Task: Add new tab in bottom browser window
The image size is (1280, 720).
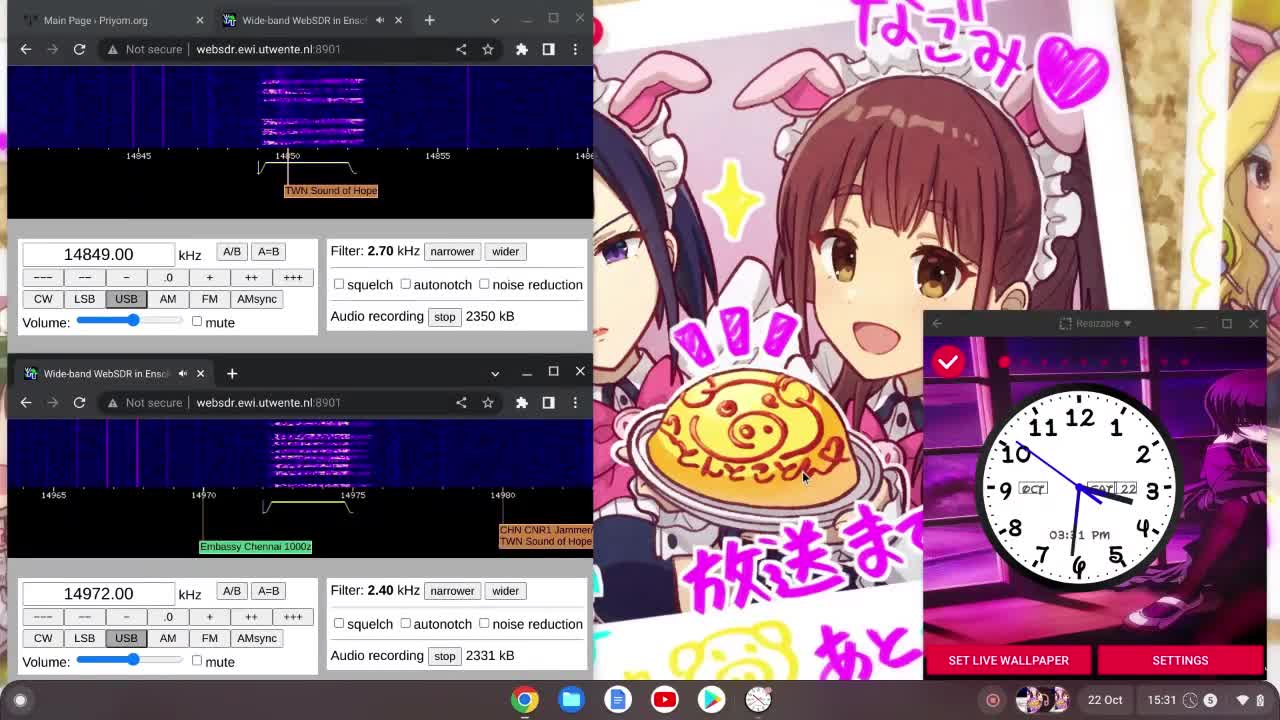Action: (232, 373)
